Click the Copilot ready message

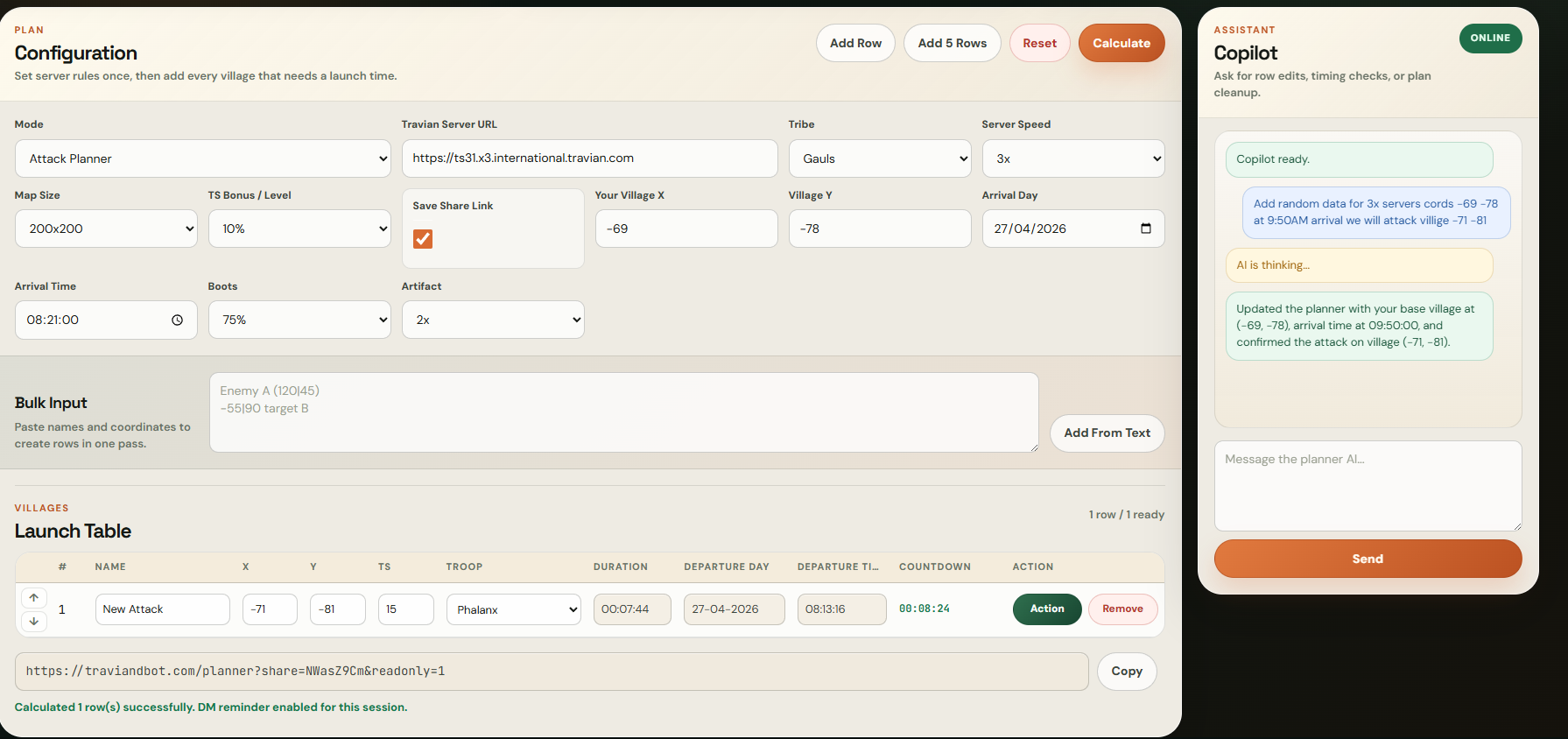[x=1359, y=159]
